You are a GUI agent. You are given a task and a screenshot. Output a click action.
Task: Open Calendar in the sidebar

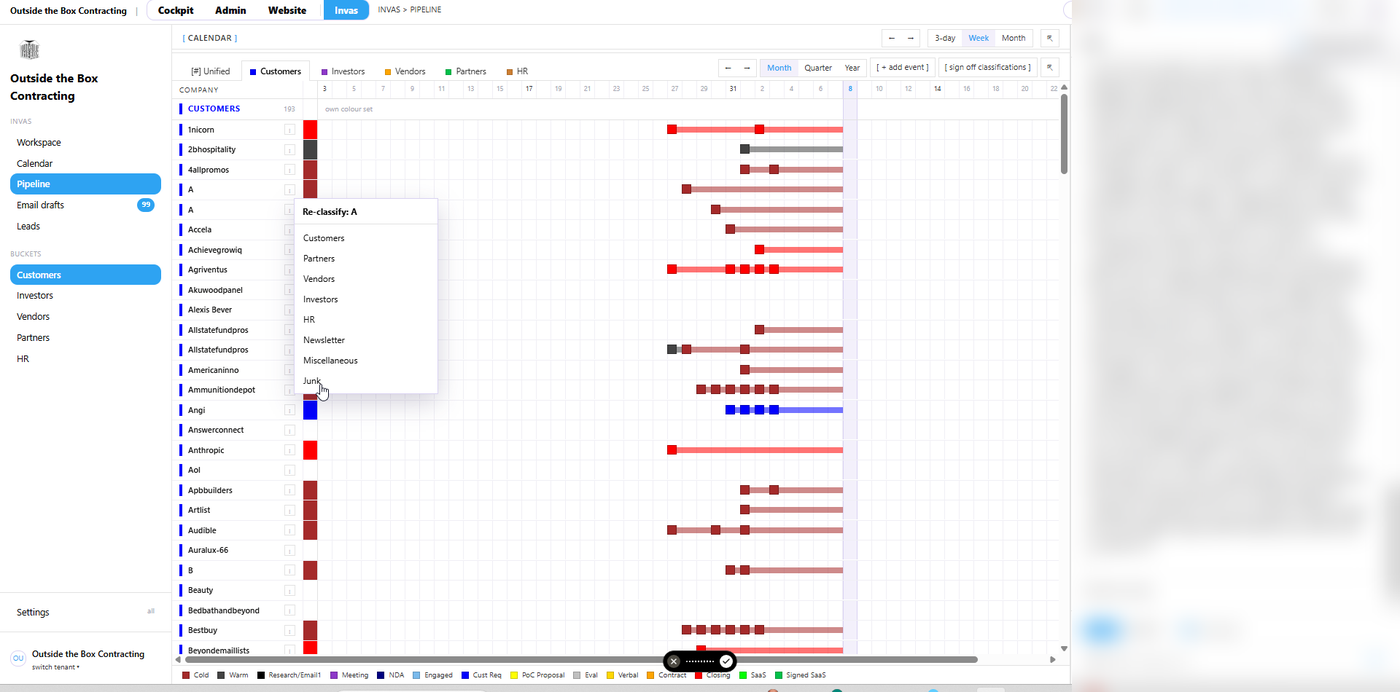[85, 163]
